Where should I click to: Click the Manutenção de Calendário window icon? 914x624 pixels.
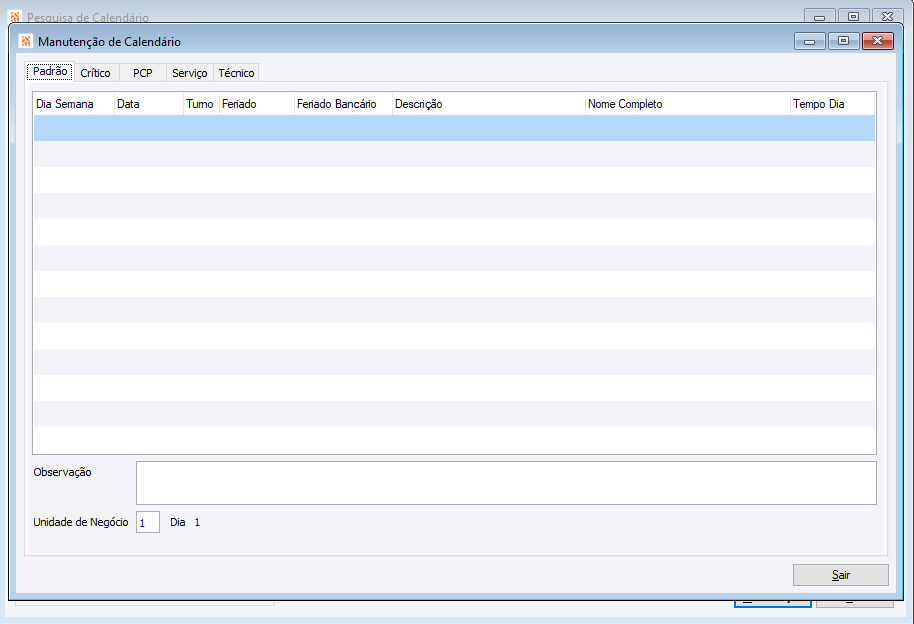(x=26, y=41)
